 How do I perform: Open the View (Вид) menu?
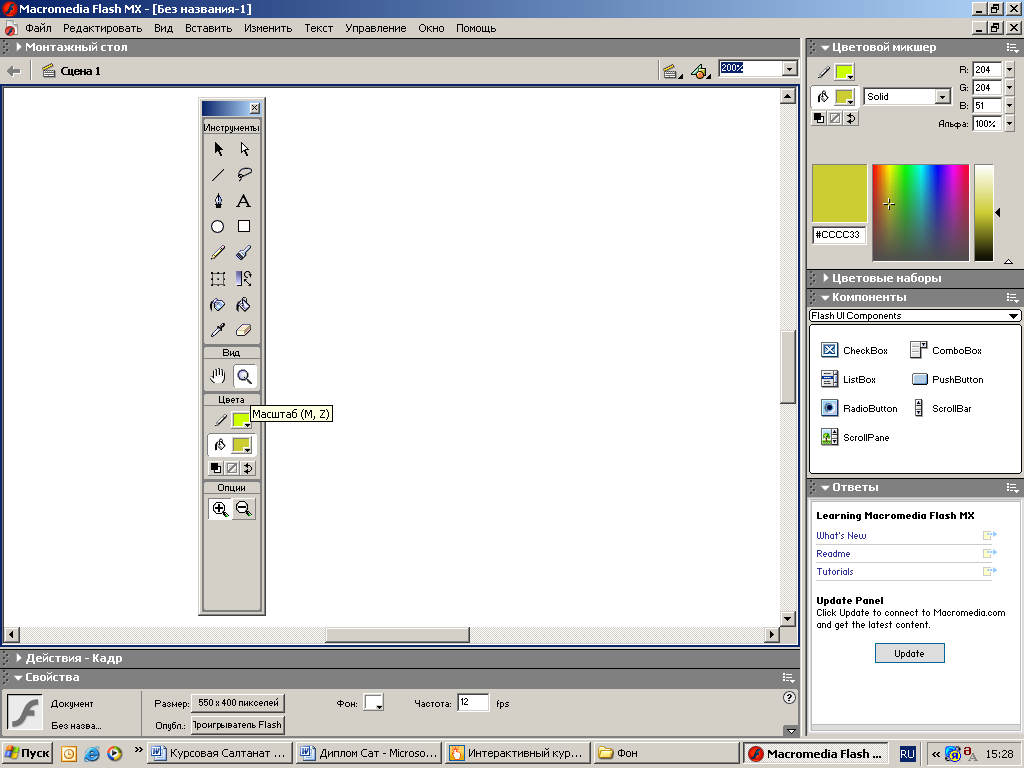[x=163, y=28]
